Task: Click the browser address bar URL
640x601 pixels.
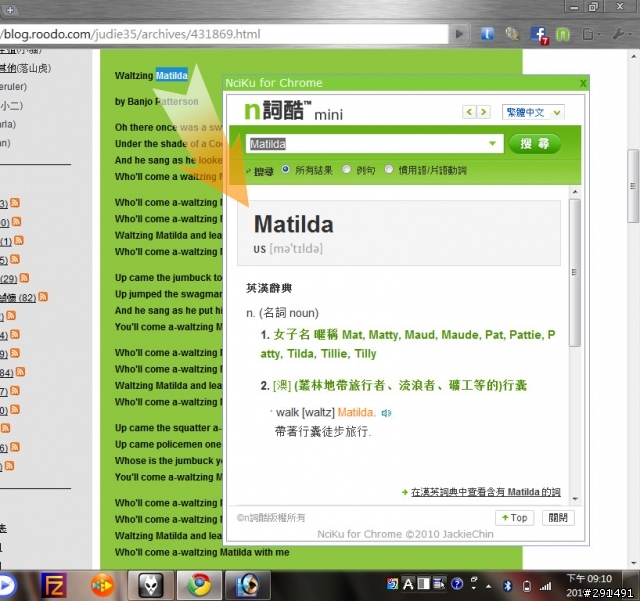Action: click(x=222, y=34)
